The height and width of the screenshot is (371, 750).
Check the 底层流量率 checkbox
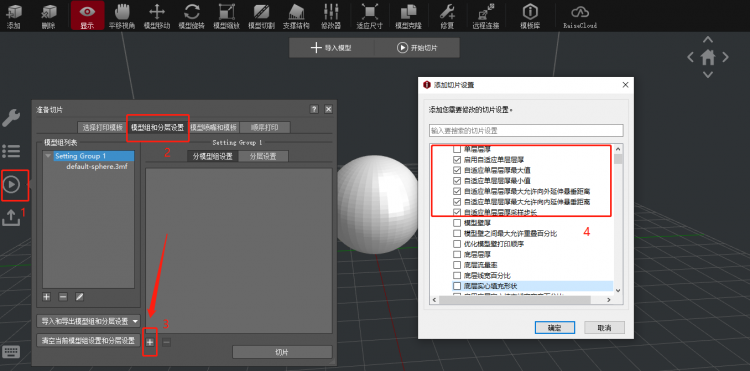tap(456, 265)
